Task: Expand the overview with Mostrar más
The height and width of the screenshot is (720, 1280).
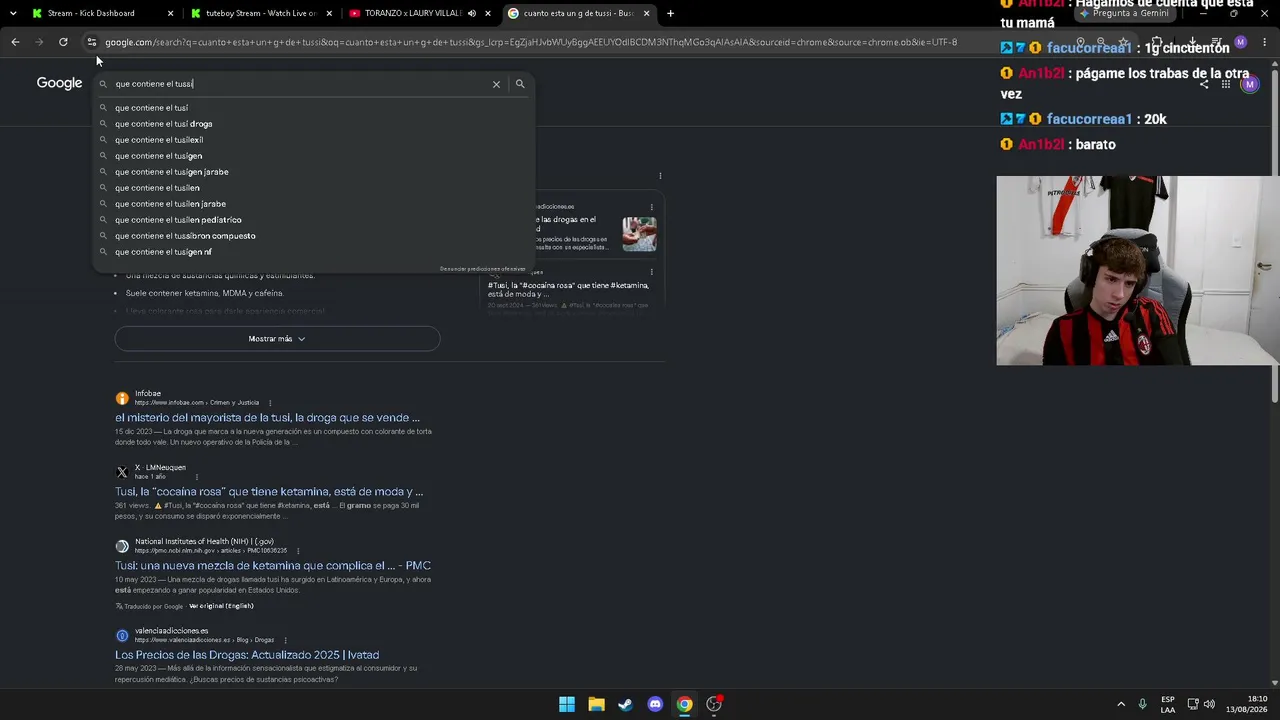Action: pos(277,339)
